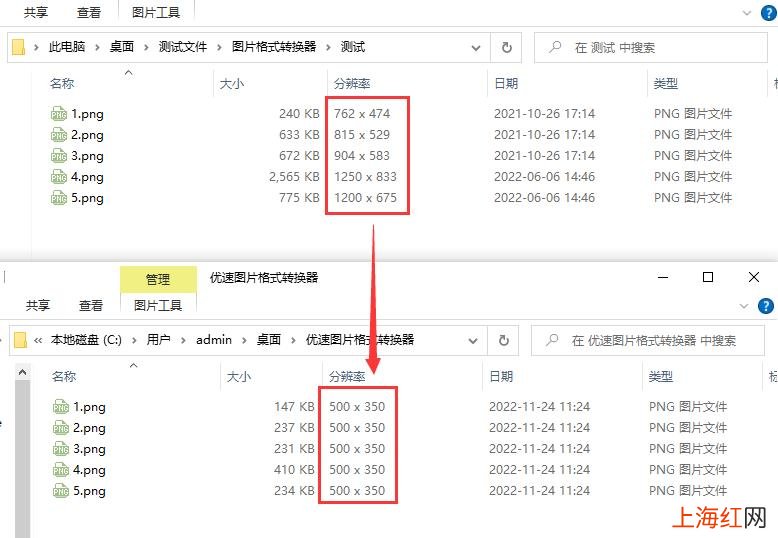Click search magnifier in 测试 search box
The height and width of the screenshot is (538, 778).
pos(555,47)
